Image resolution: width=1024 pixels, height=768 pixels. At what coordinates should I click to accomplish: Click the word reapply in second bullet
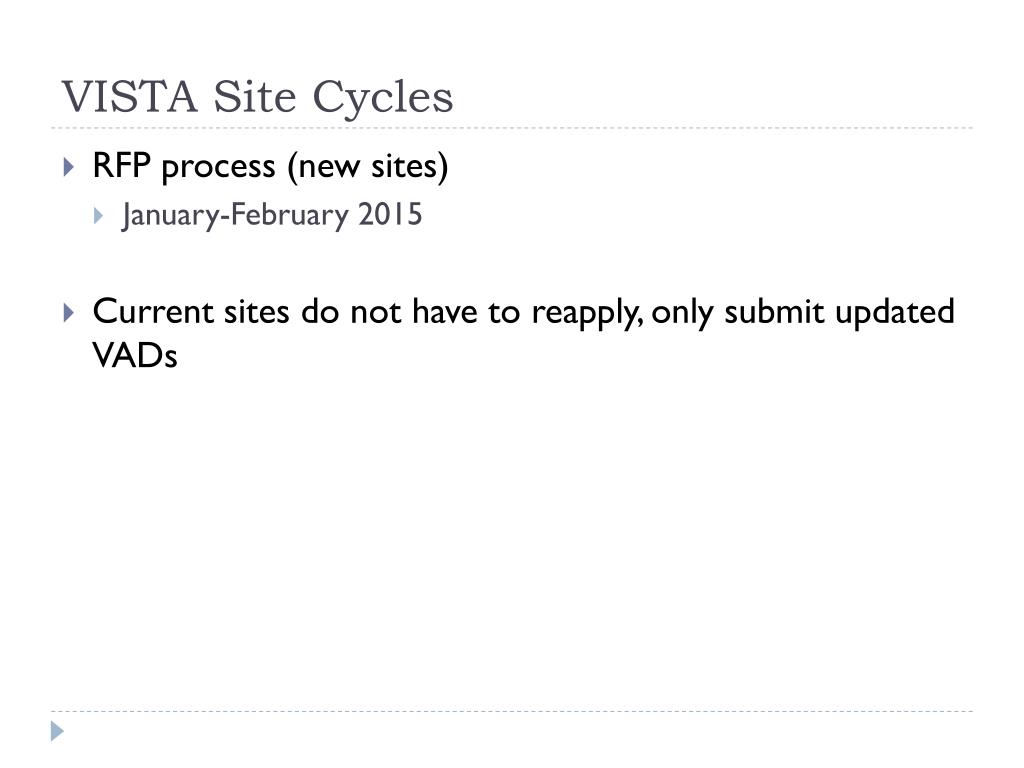click(x=587, y=313)
